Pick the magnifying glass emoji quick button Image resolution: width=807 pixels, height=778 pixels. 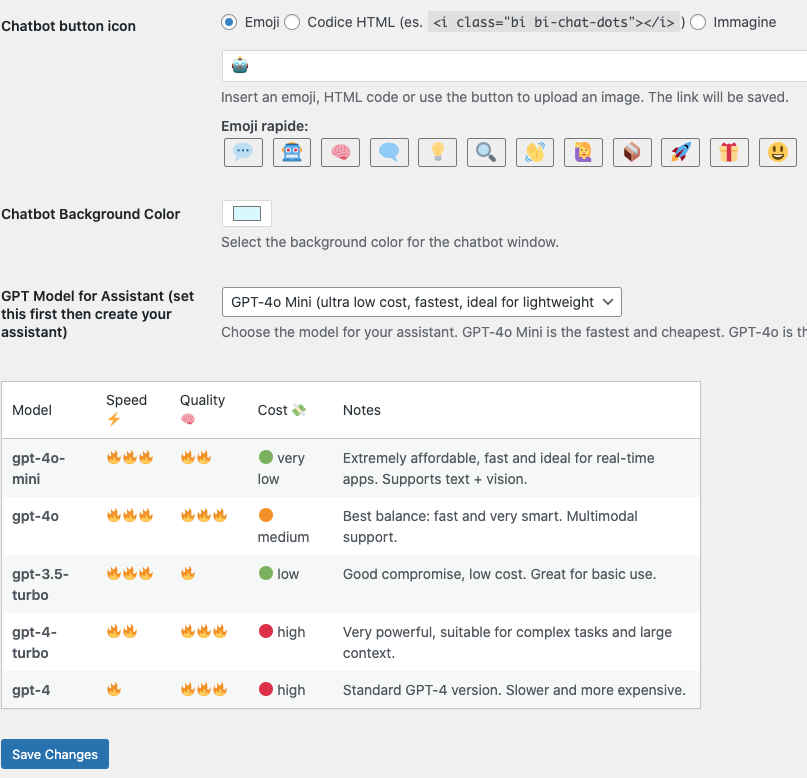tap(486, 152)
